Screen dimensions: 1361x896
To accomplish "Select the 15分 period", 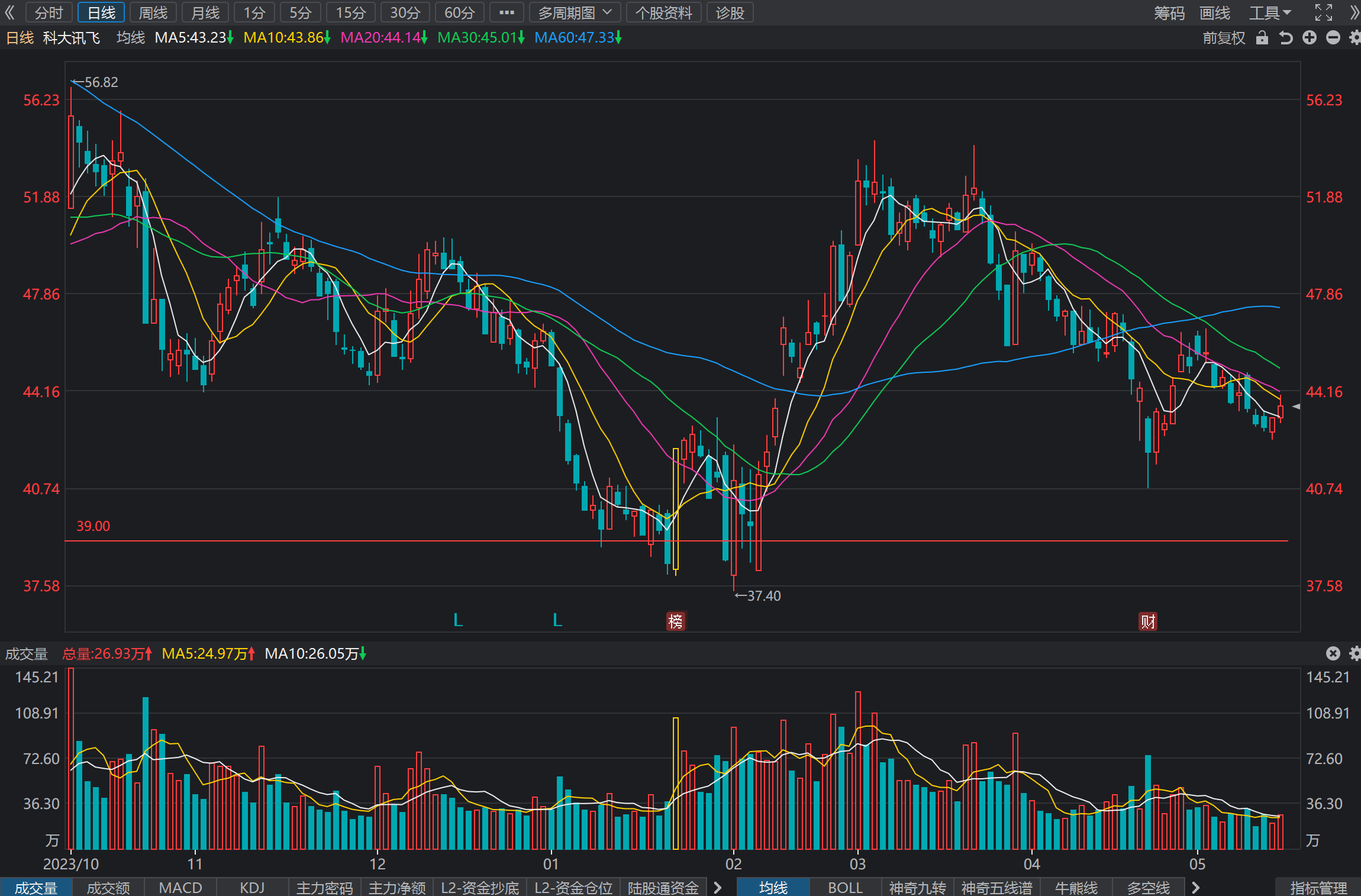I will 351,12.
